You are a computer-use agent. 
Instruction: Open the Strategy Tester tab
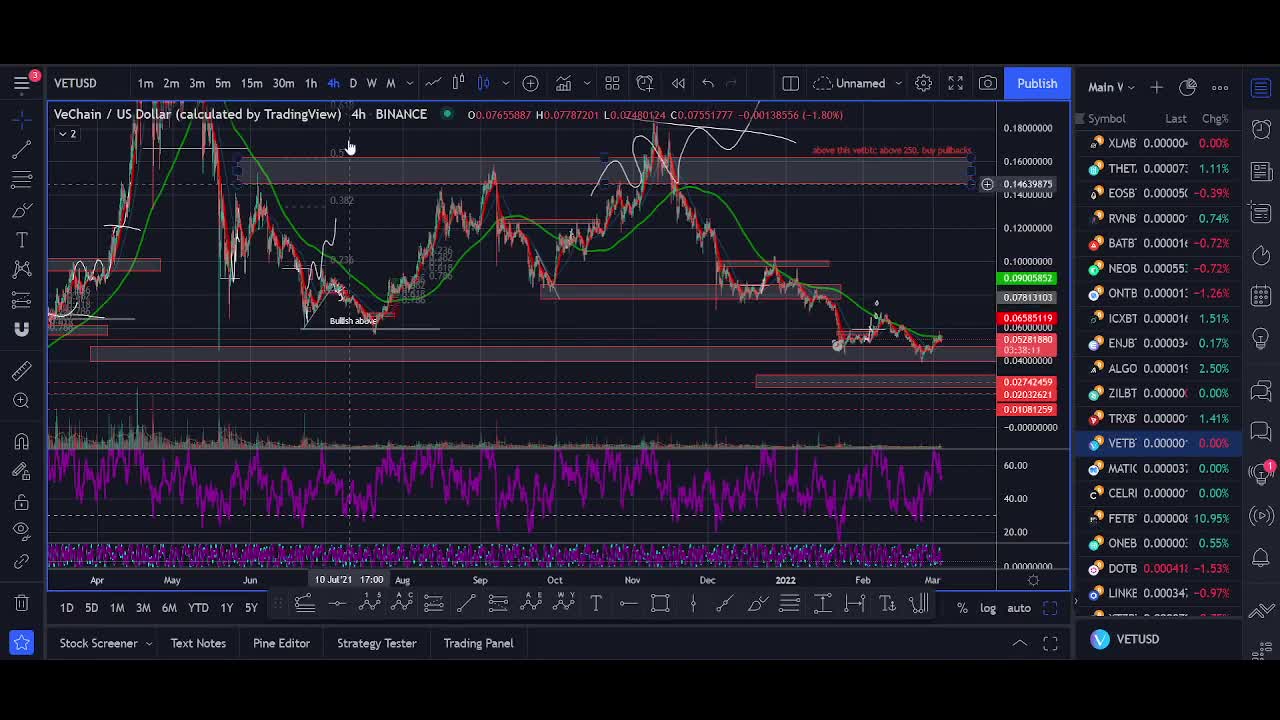coord(376,643)
